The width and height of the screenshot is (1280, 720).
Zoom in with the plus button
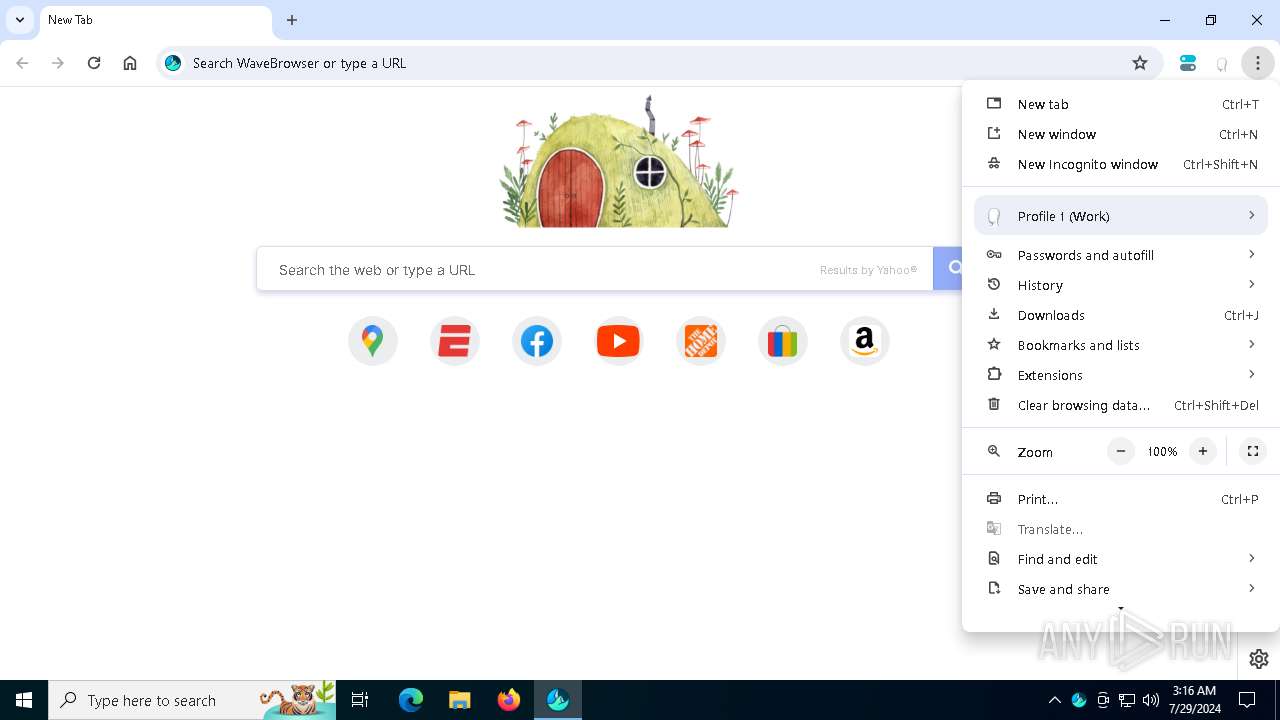point(1203,451)
